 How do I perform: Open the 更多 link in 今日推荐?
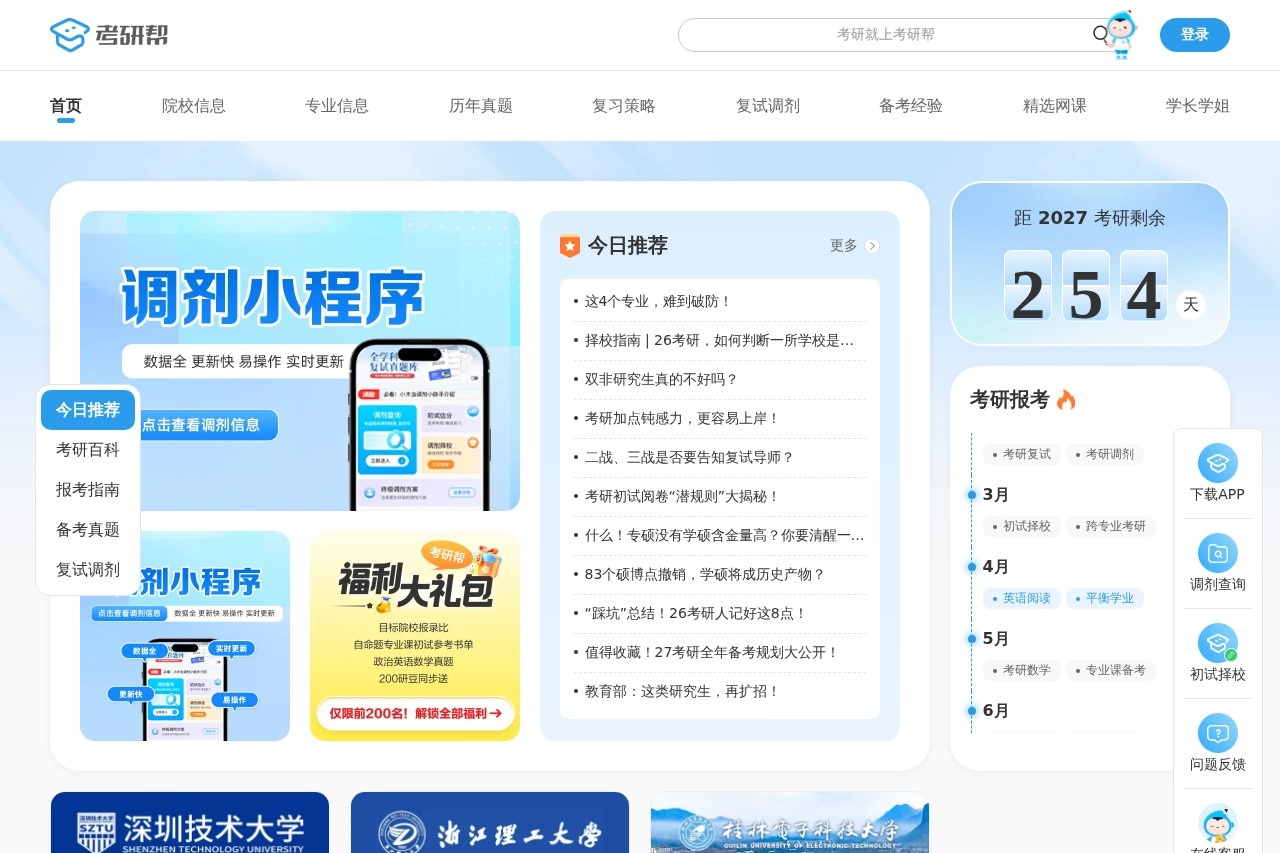pos(854,246)
